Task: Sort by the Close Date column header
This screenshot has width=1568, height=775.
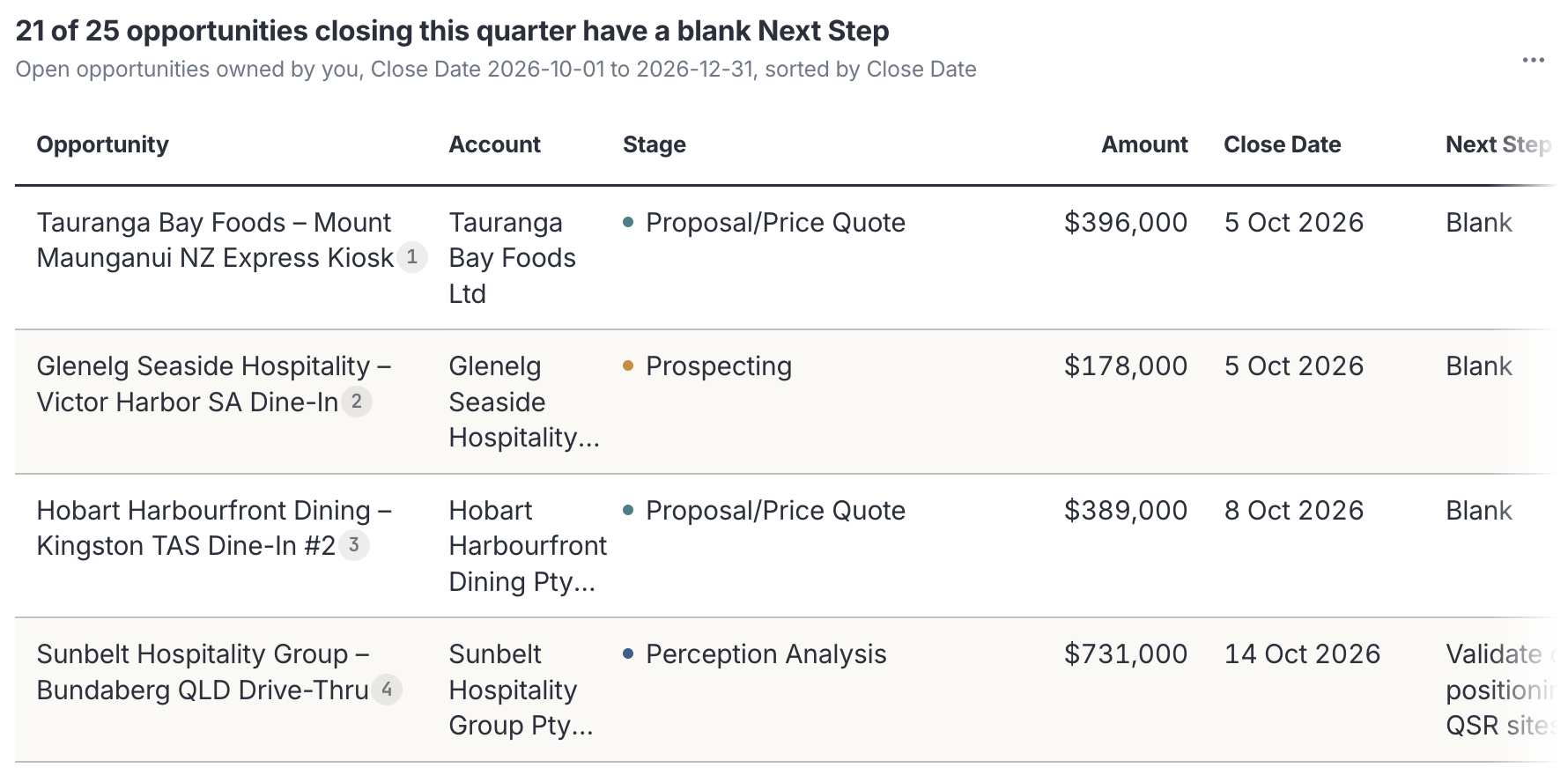Action: coord(1282,144)
